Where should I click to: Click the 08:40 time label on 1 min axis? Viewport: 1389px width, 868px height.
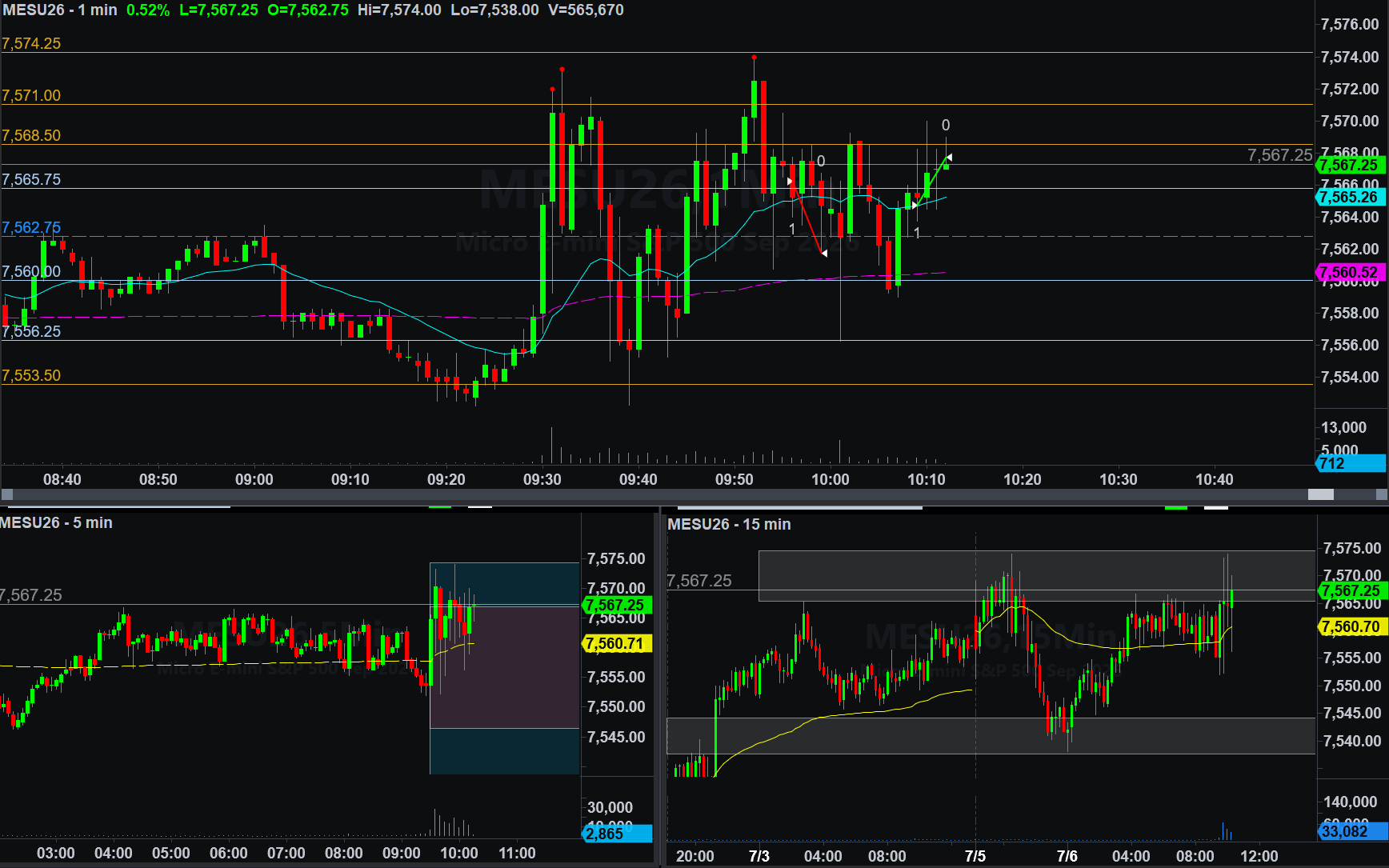(x=62, y=480)
